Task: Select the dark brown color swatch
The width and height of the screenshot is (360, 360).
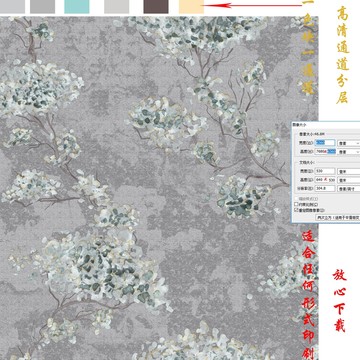Action: coord(156,6)
